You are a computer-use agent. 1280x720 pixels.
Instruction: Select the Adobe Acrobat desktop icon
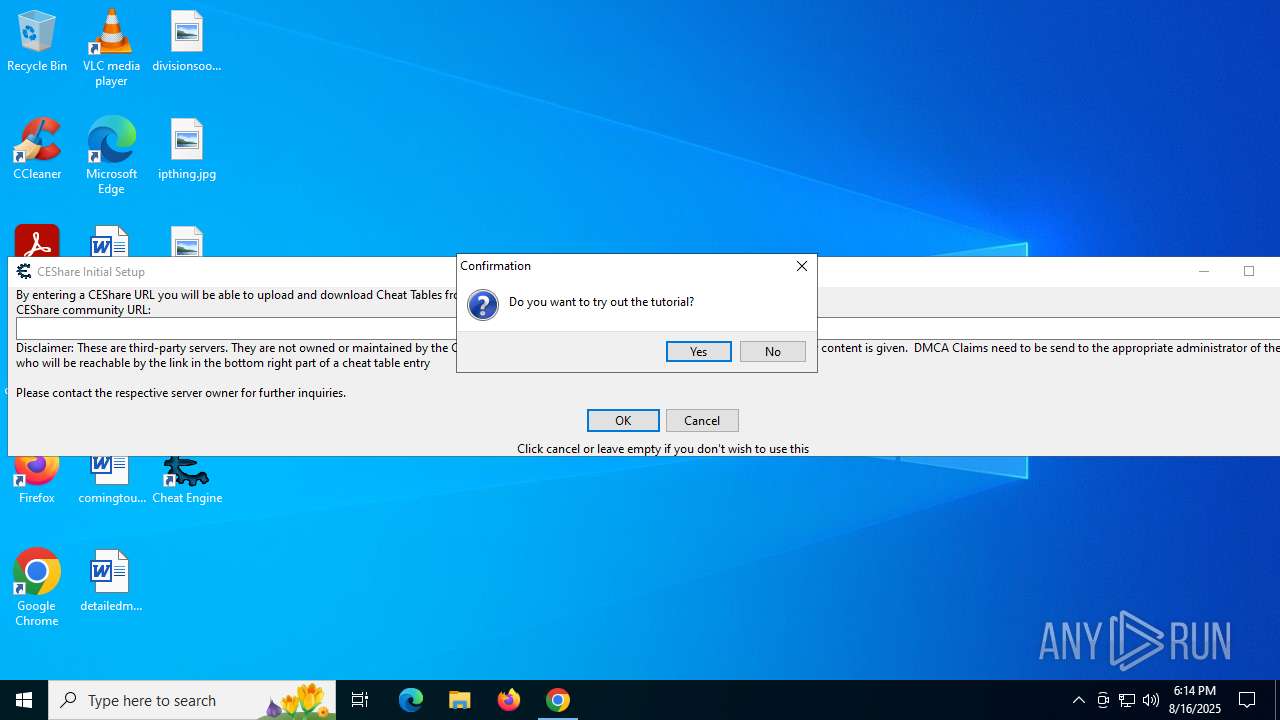click(x=37, y=241)
